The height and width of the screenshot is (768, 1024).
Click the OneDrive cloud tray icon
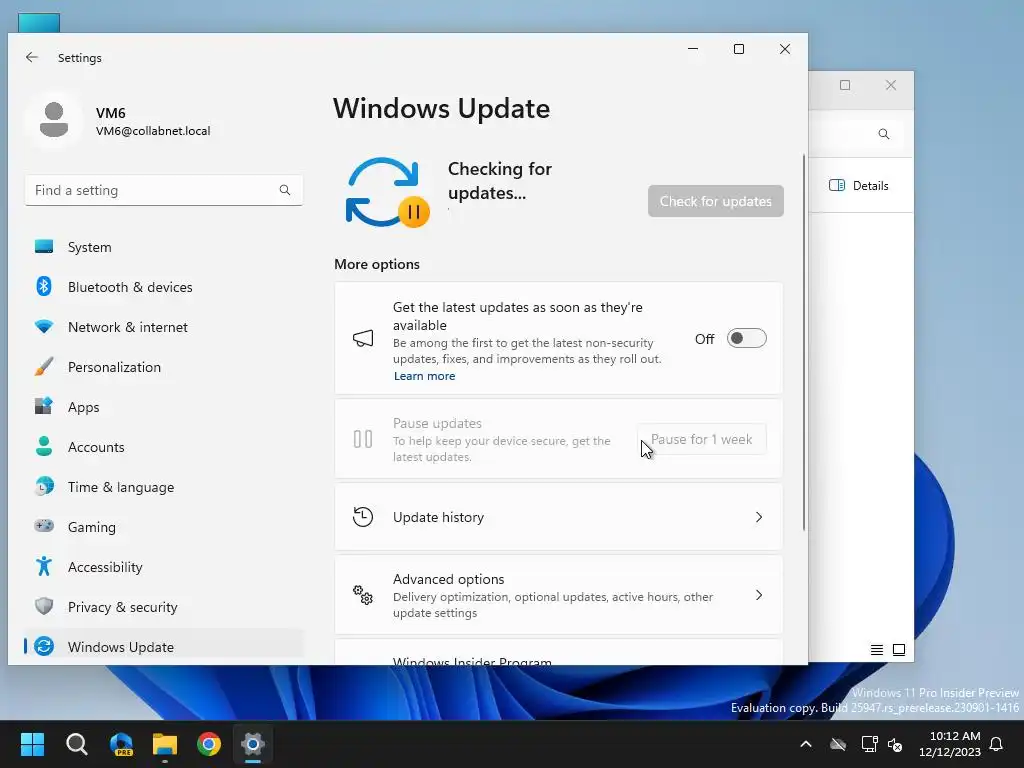point(838,744)
